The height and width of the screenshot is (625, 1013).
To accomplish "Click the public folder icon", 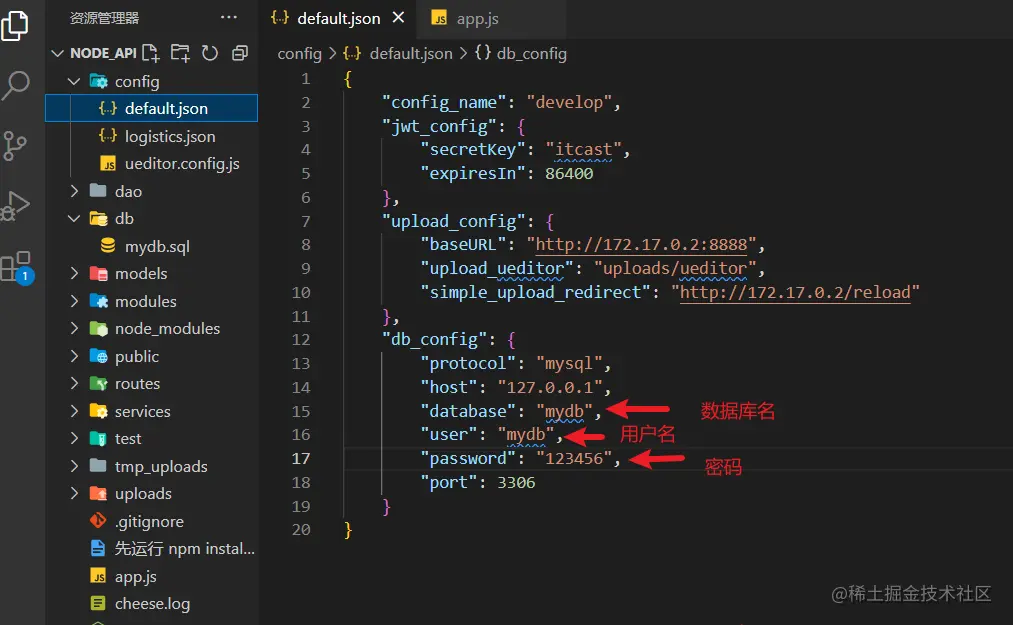I will [x=98, y=356].
